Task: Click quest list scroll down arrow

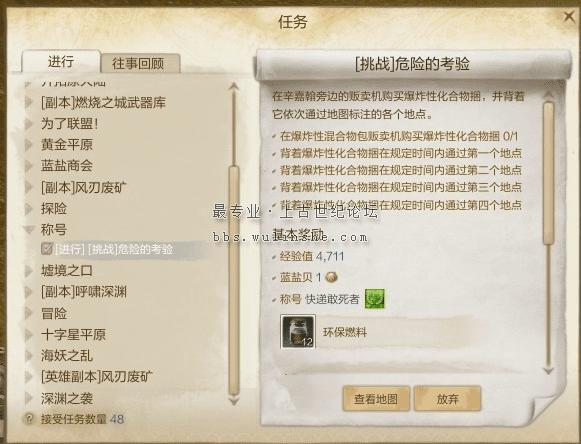Action: coord(233,401)
